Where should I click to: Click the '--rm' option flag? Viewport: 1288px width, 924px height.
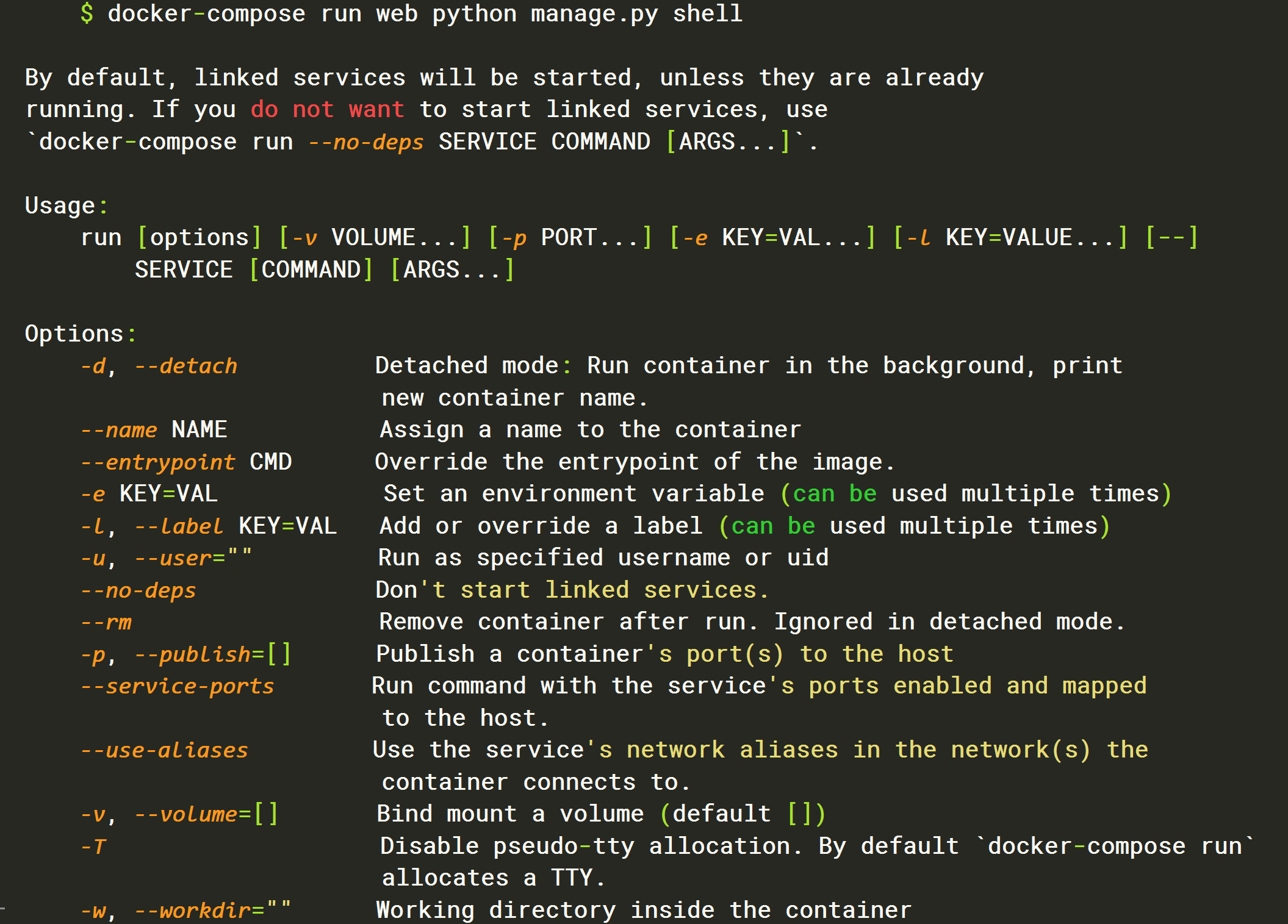[x=106, y=622]
